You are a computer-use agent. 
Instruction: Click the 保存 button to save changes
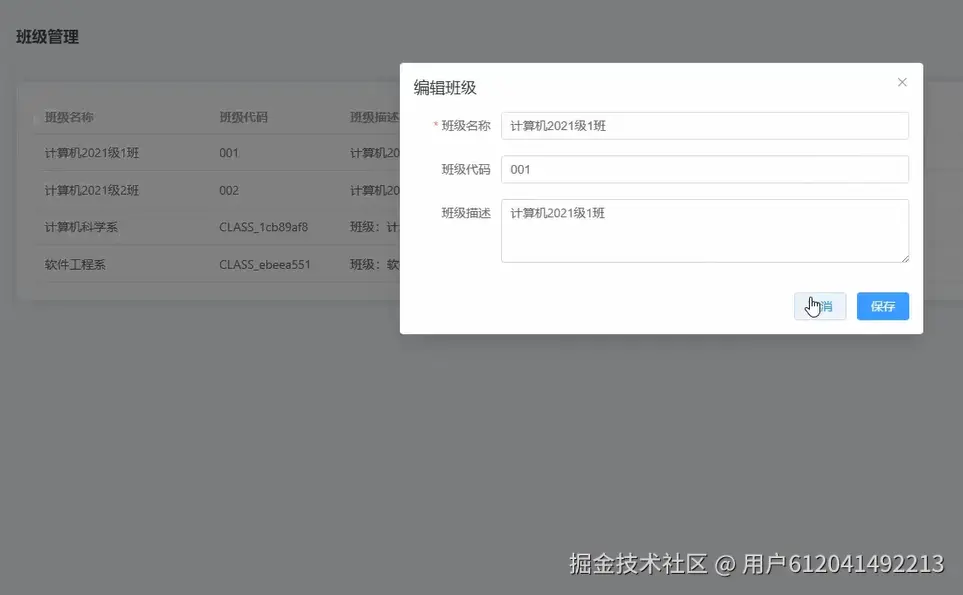(x=881, y=306)
